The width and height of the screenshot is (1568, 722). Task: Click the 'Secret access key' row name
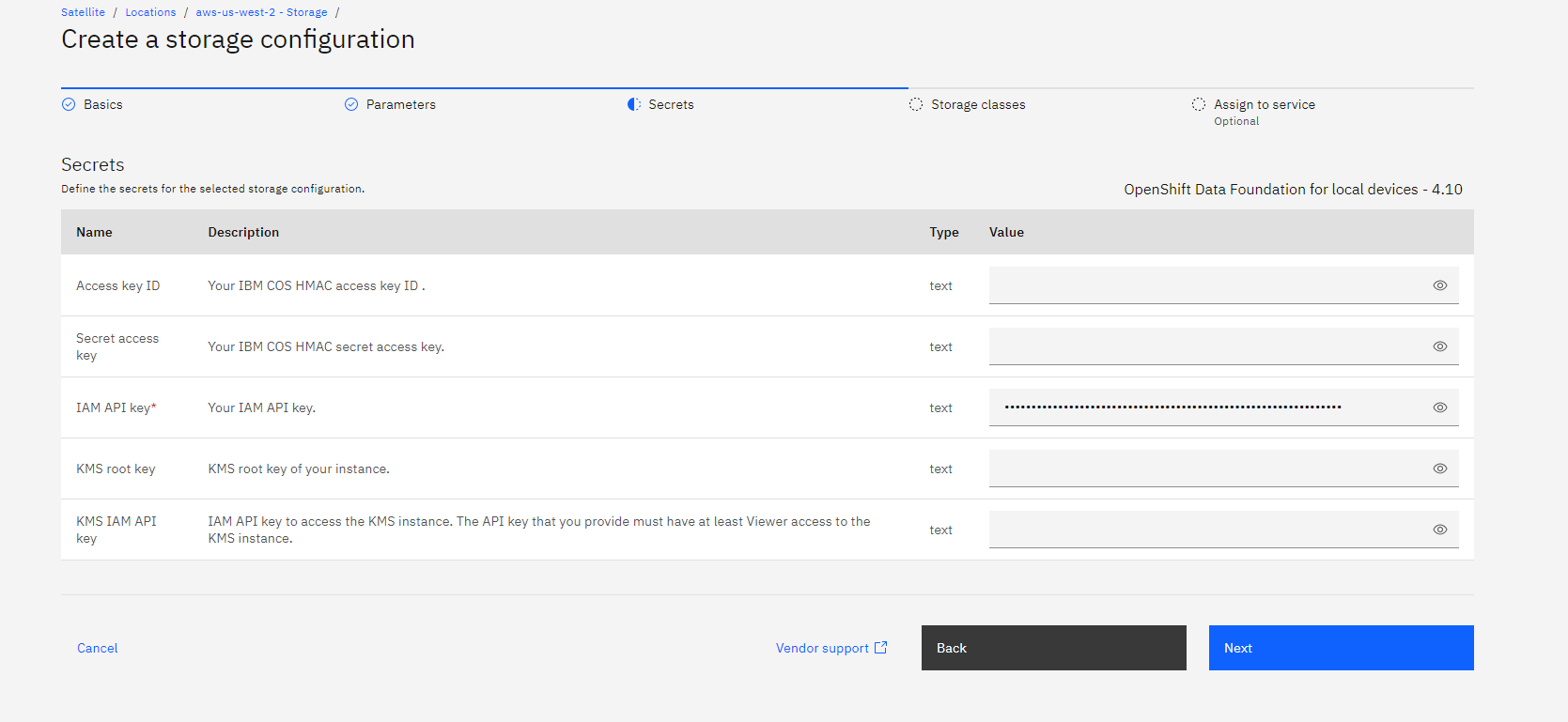click(117, 346)
